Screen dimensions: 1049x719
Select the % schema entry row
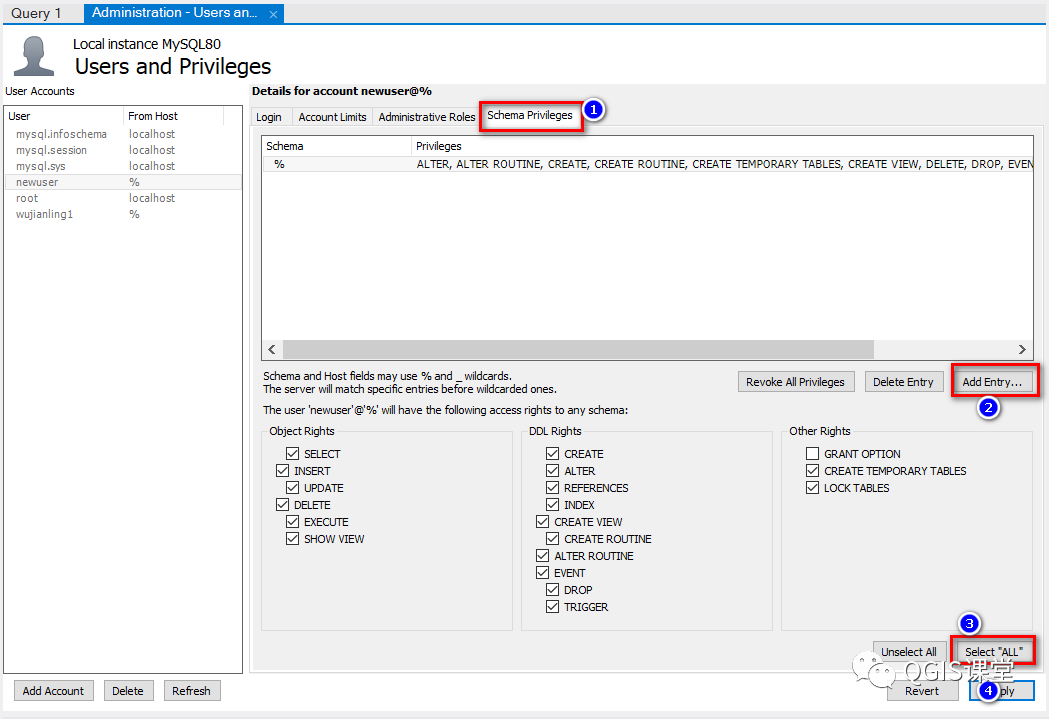(x=648, y=164)
